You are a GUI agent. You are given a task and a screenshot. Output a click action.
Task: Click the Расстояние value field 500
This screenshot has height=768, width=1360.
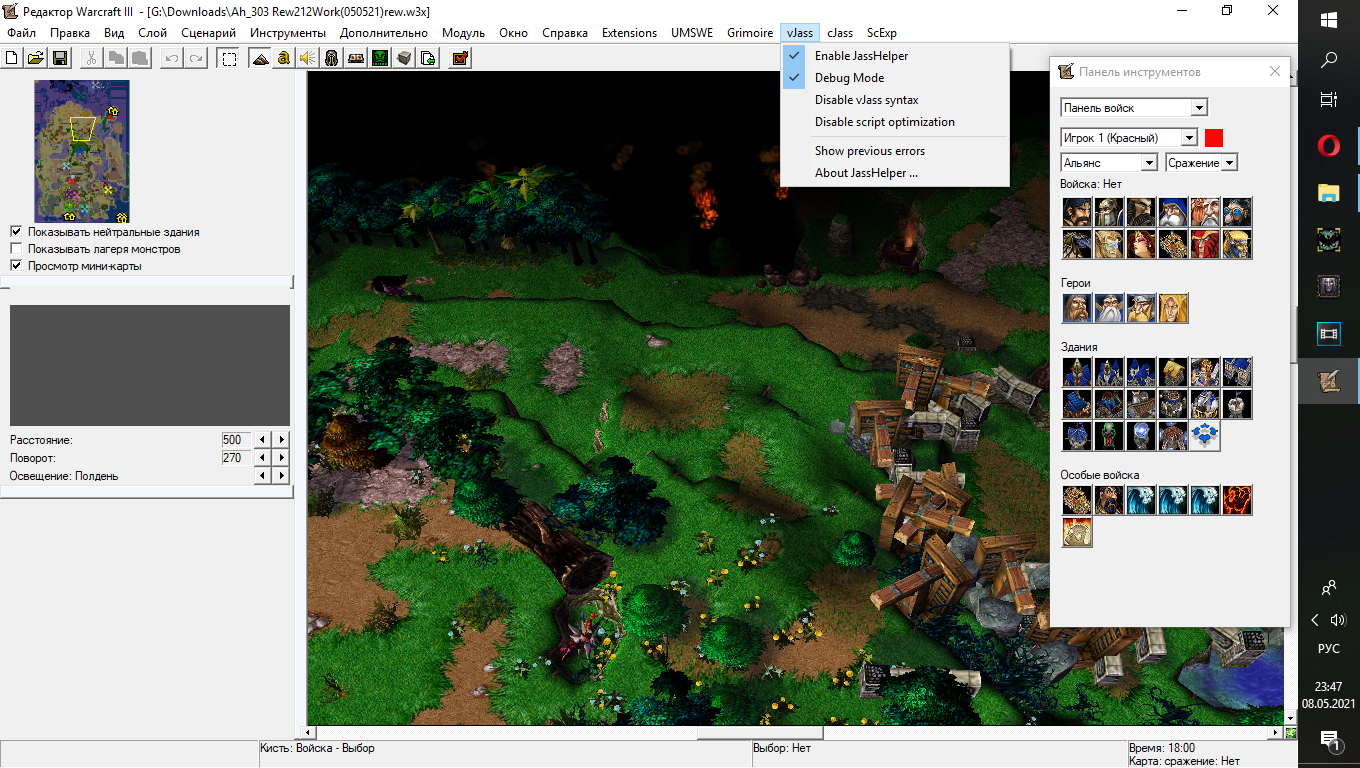[x=236, y=440]
